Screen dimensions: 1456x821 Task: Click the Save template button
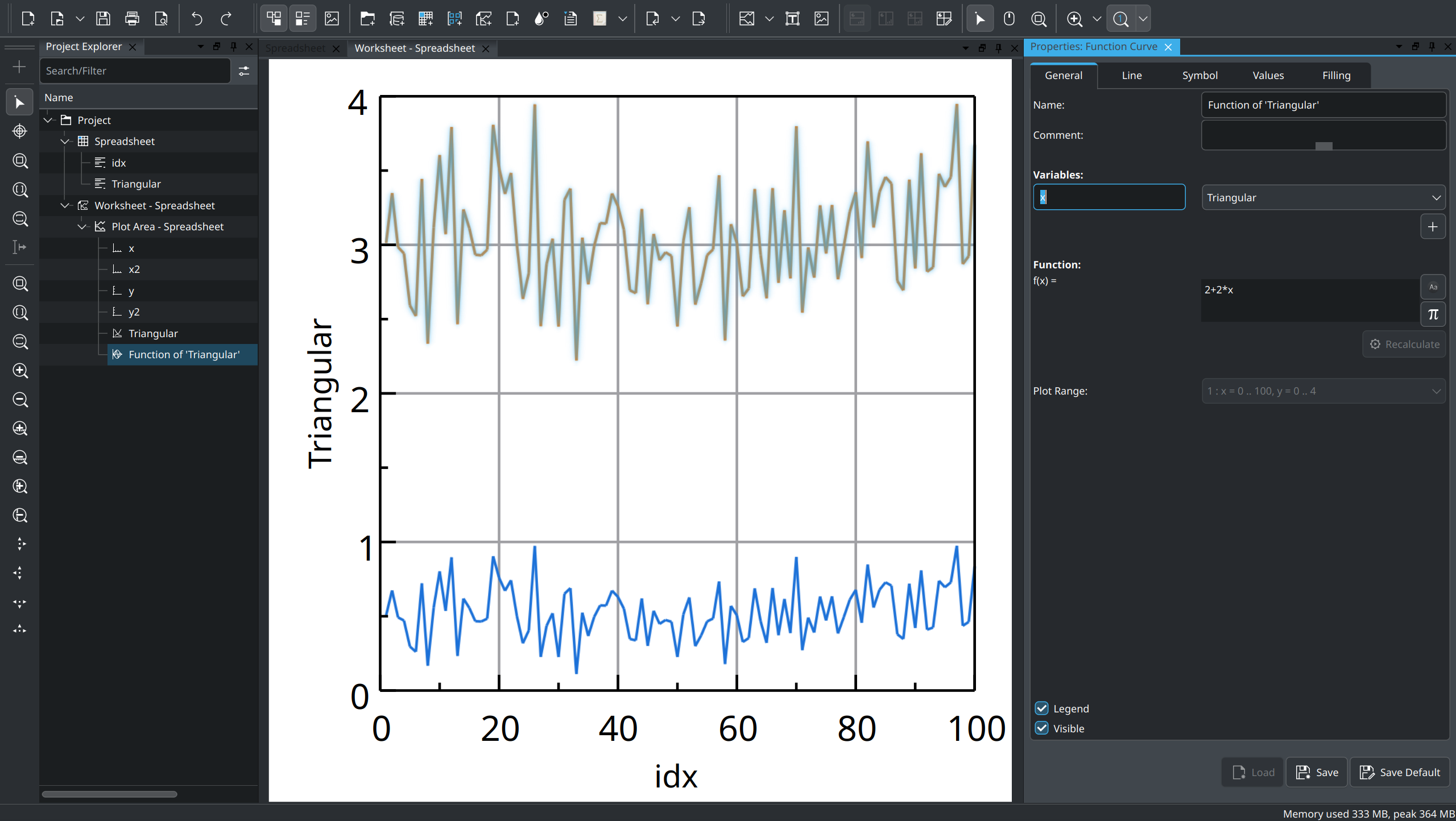coord(1316,772)
